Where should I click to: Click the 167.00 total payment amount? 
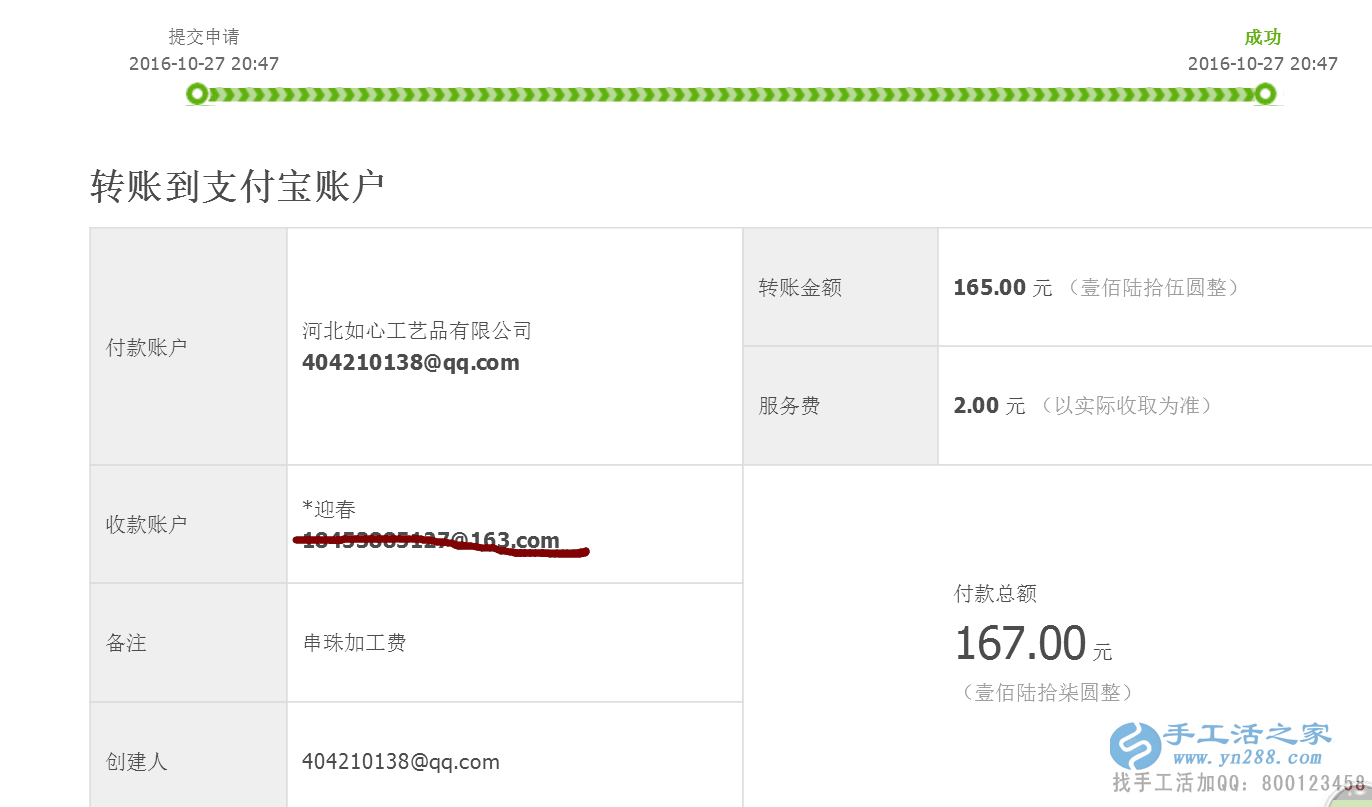point(1020,643)
